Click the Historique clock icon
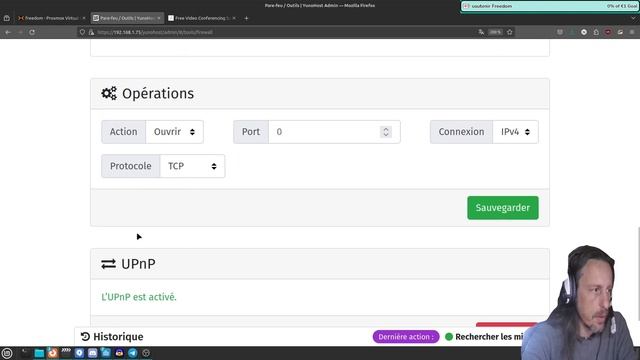The image size is (640, 360). (x=85, y=337)
